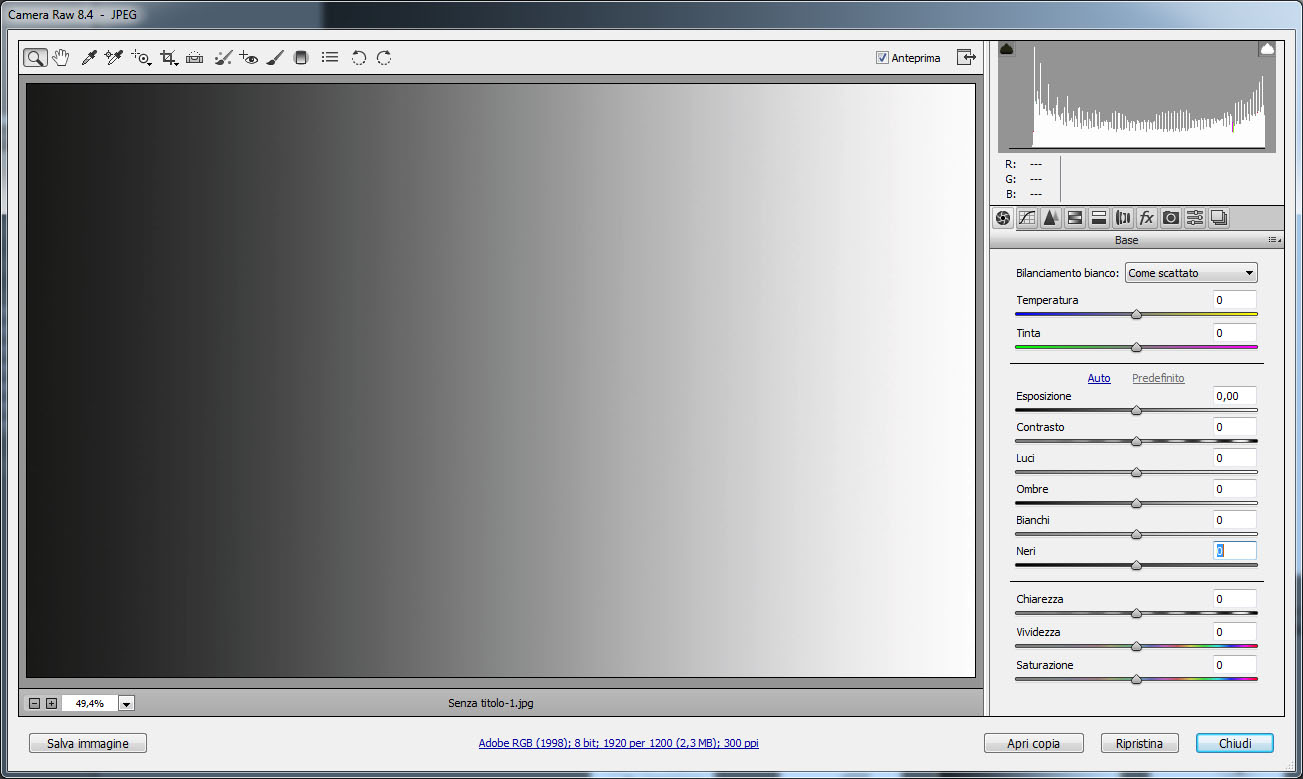This screenshot has width=1303, height=779.
Task: Open the Bilanciamento bianco dropdown
Action: pyautogui.click(x=1190, y=273)
